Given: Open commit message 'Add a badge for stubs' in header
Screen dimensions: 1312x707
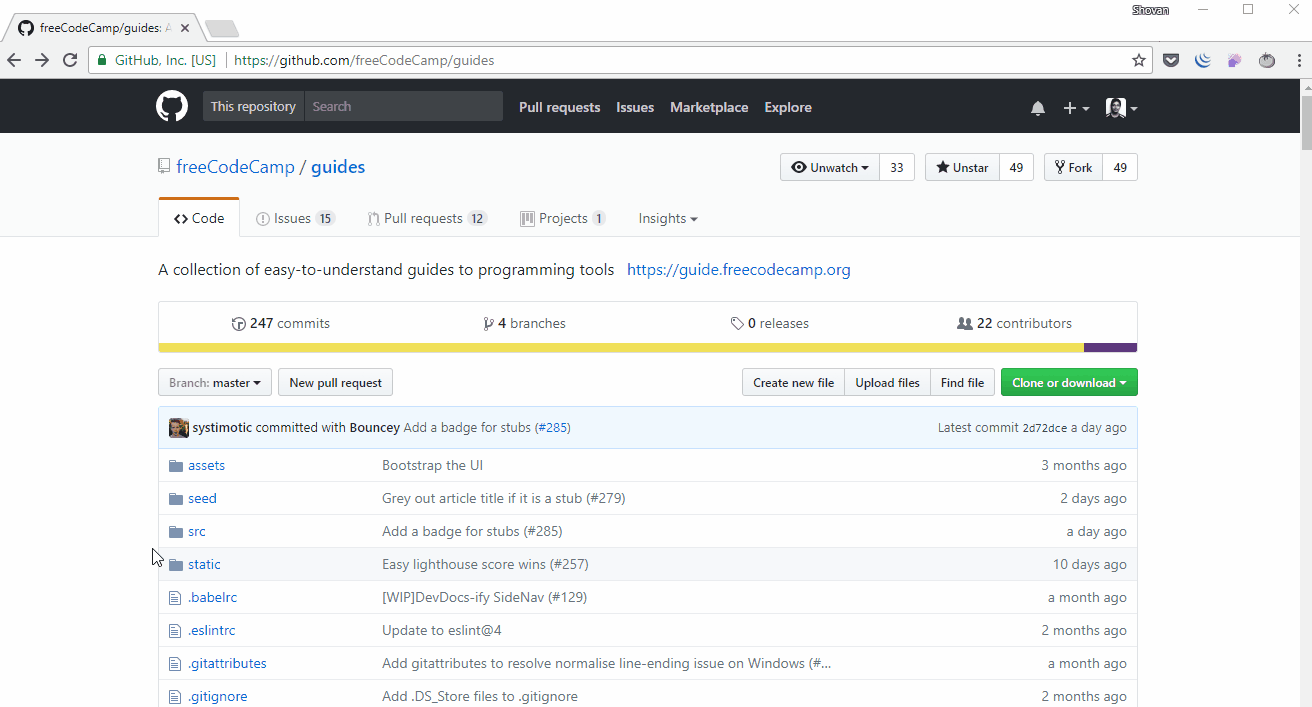Looking at the screenshot, I should pos(467,428).
